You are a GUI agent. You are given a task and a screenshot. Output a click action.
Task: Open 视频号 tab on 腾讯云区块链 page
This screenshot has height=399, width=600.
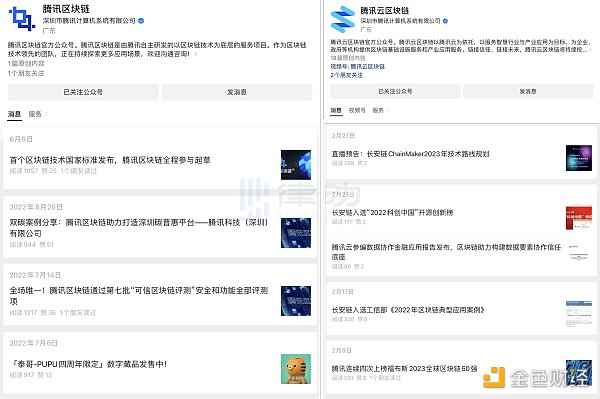(357, 110)
